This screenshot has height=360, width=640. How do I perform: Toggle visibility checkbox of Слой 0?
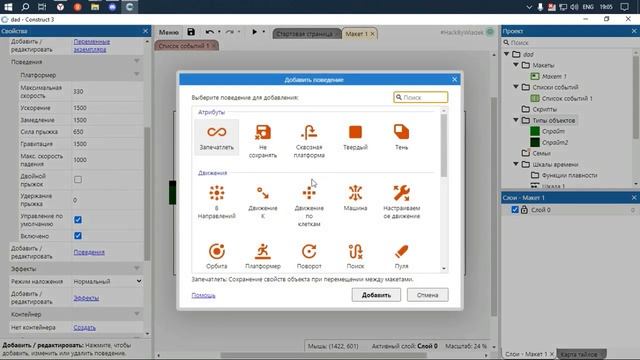pyautogui.click(x=515, y=210)
